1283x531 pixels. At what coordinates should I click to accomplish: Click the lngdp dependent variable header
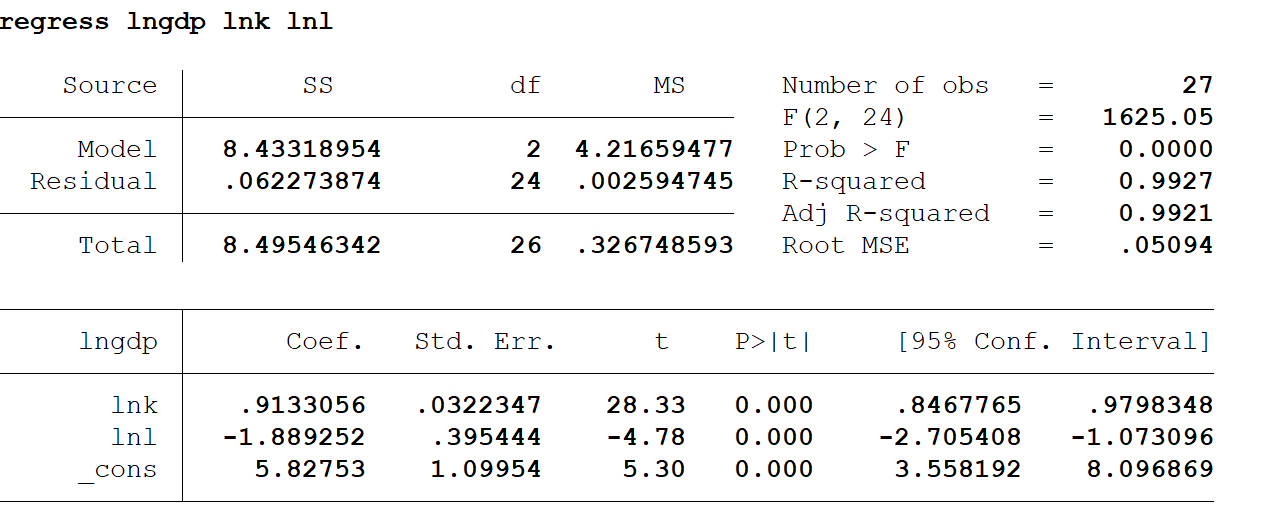click(118, 342)
